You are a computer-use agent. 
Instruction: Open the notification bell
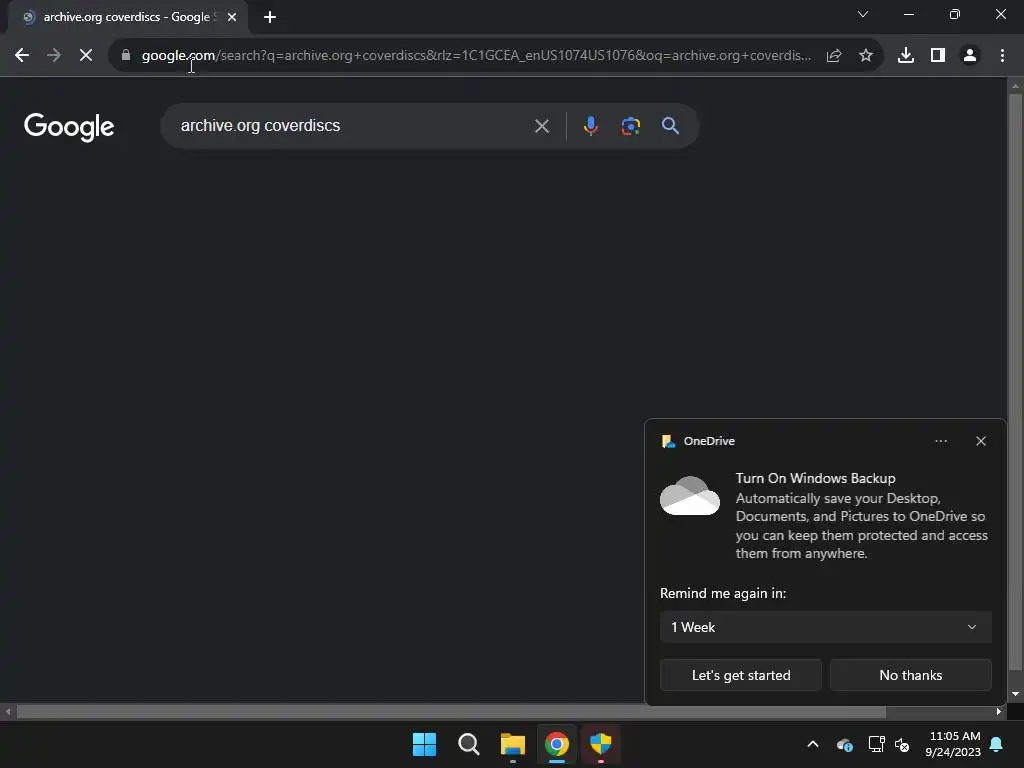pyautogui.click(x=997, y=744)
